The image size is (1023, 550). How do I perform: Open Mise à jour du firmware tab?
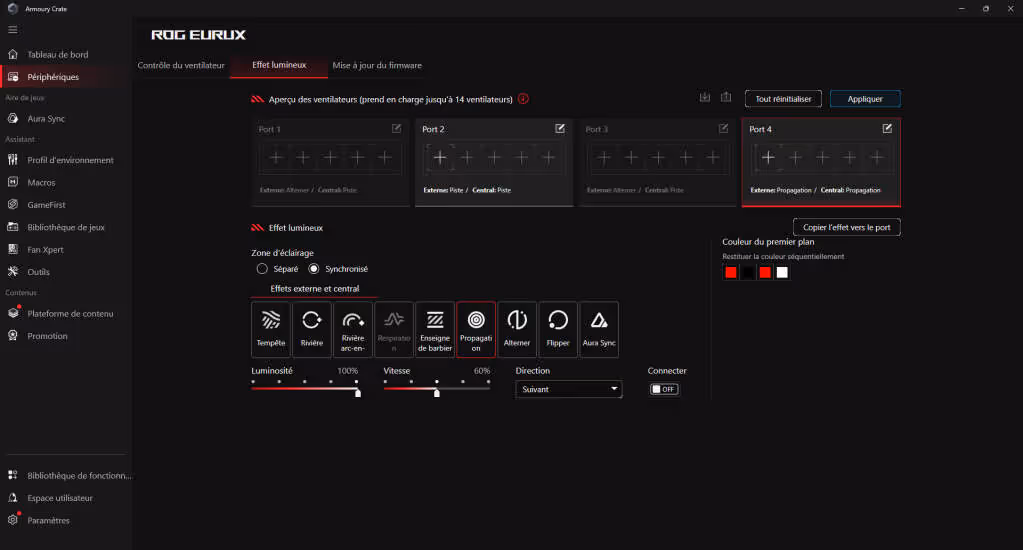tap(377, 65)
